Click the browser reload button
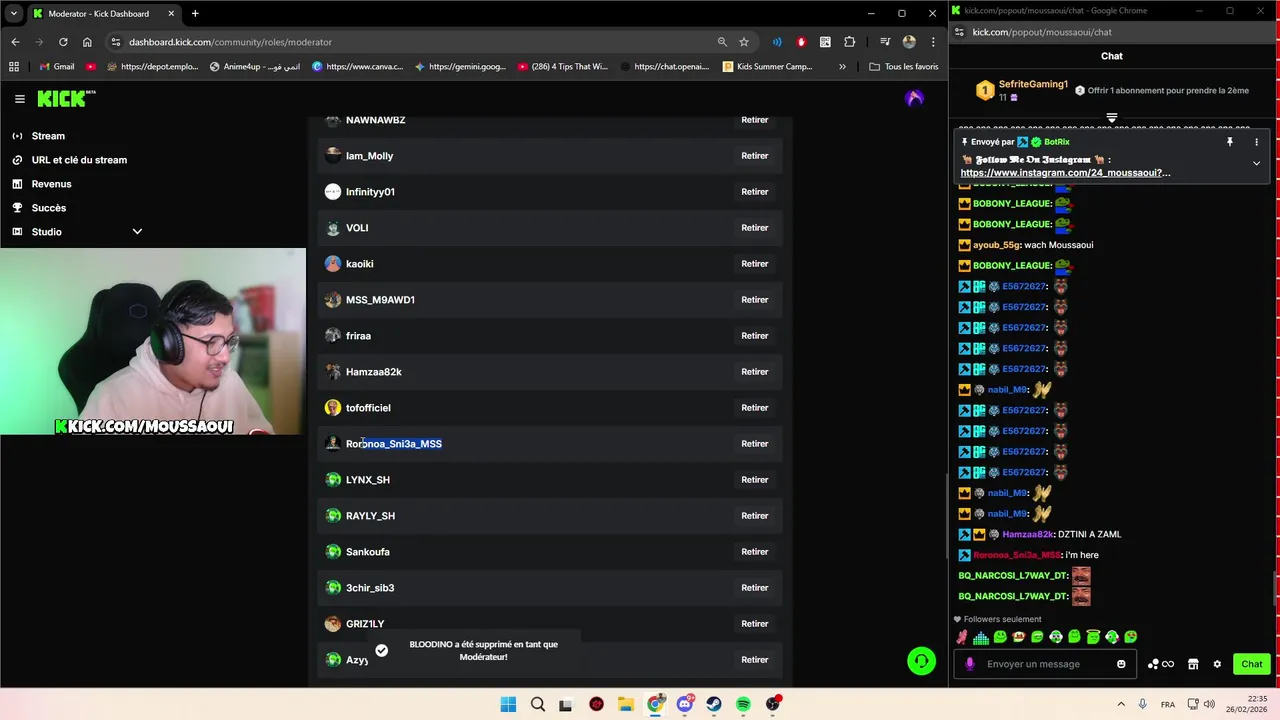Viewport: 1280px width, 720px height. pos(63,42)
